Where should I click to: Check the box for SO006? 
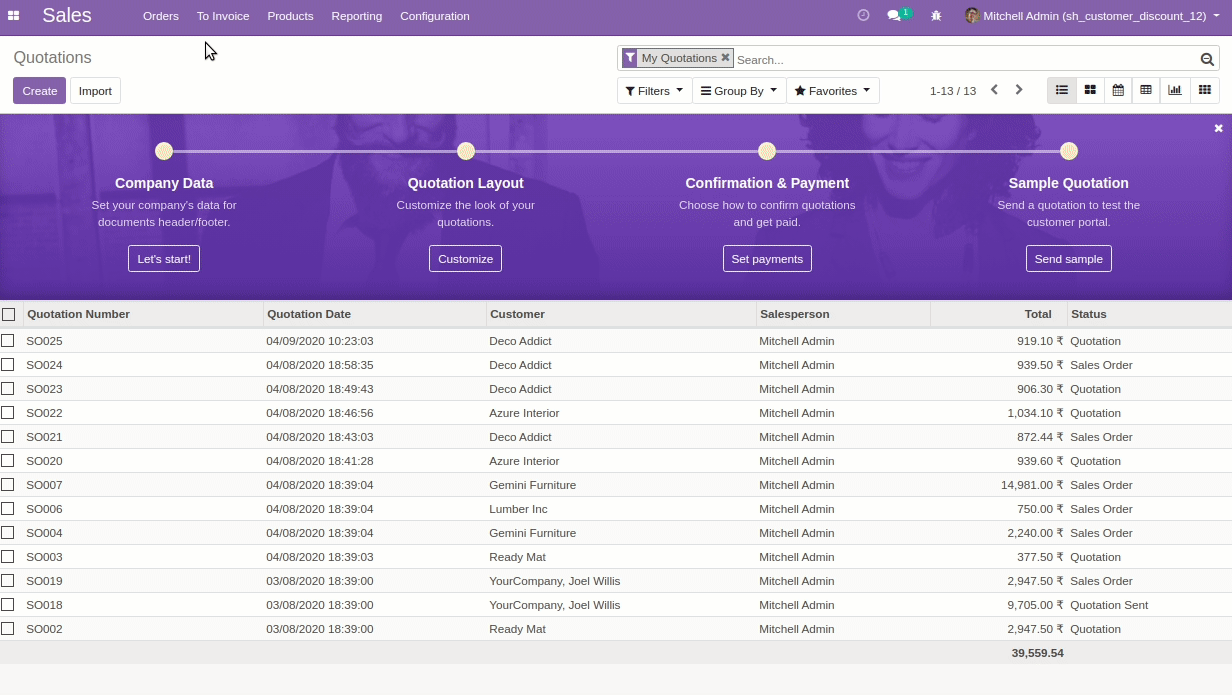8,509
